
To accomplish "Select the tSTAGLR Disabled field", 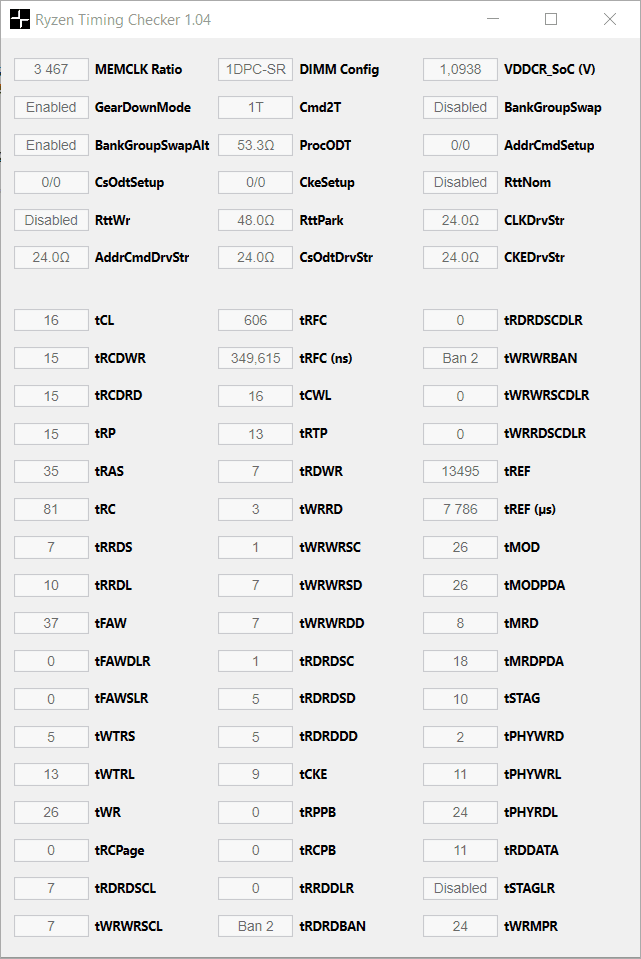I will tap(461, 888).
